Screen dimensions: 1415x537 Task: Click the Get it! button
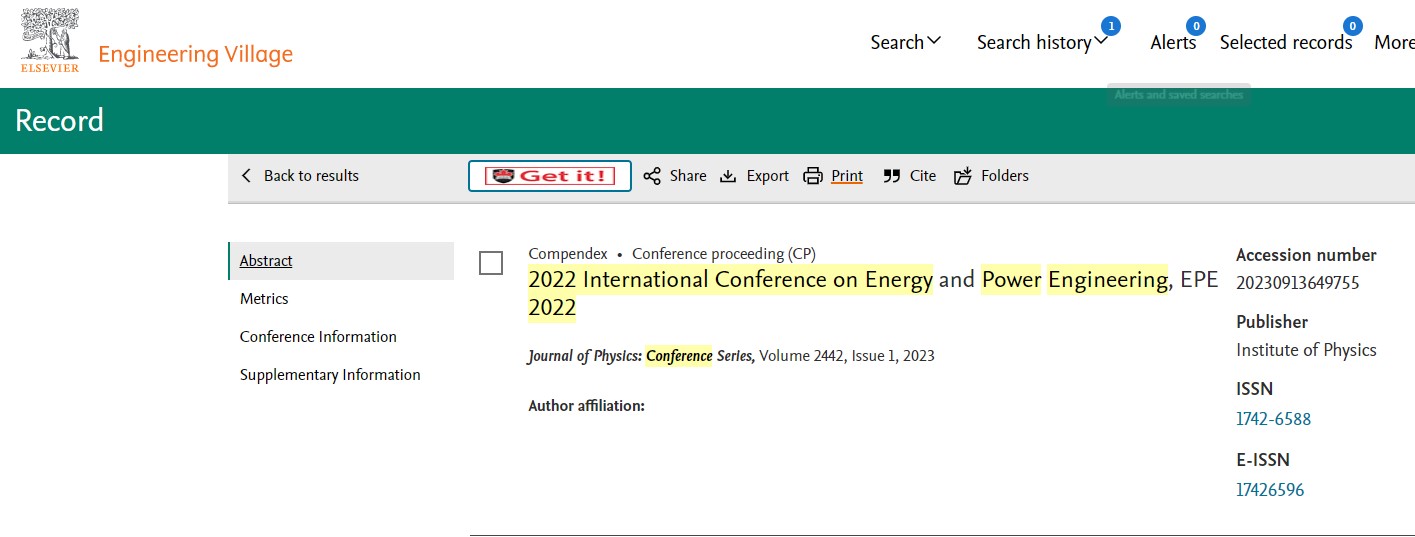point(550,176)
